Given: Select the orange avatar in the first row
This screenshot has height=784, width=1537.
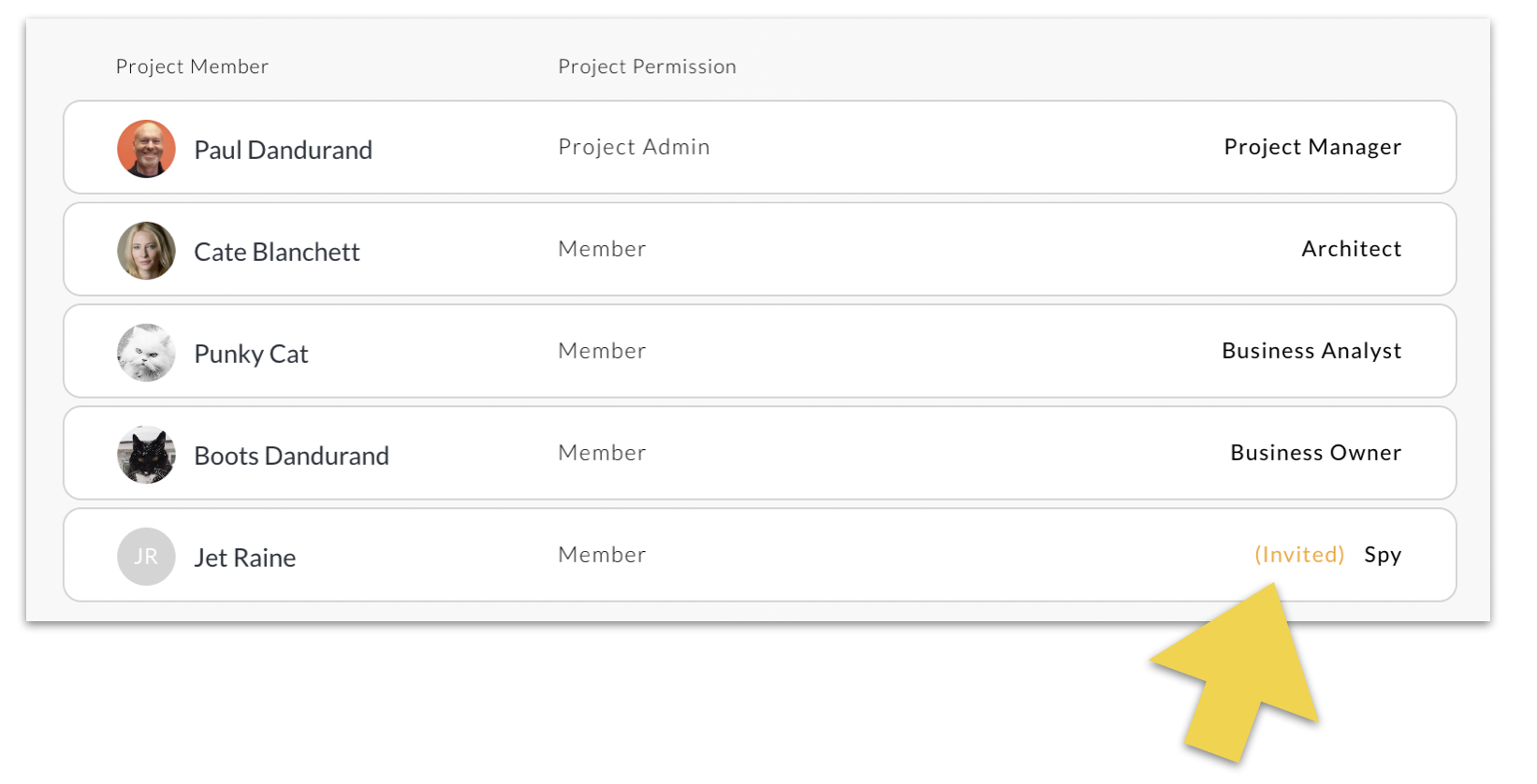Looking at the screenshot, I should point(146,148).
